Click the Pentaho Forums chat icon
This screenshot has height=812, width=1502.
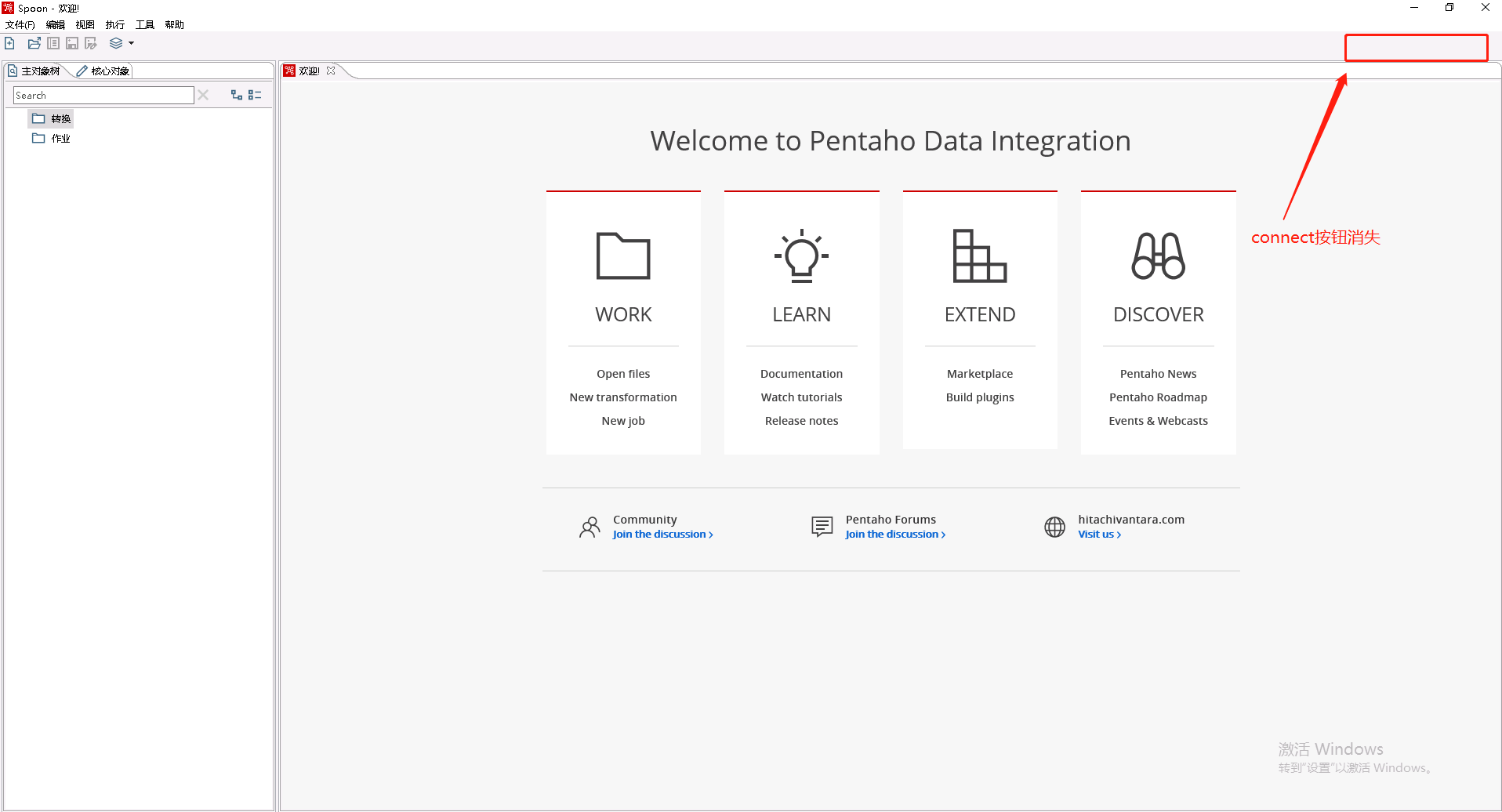[822, 527]
